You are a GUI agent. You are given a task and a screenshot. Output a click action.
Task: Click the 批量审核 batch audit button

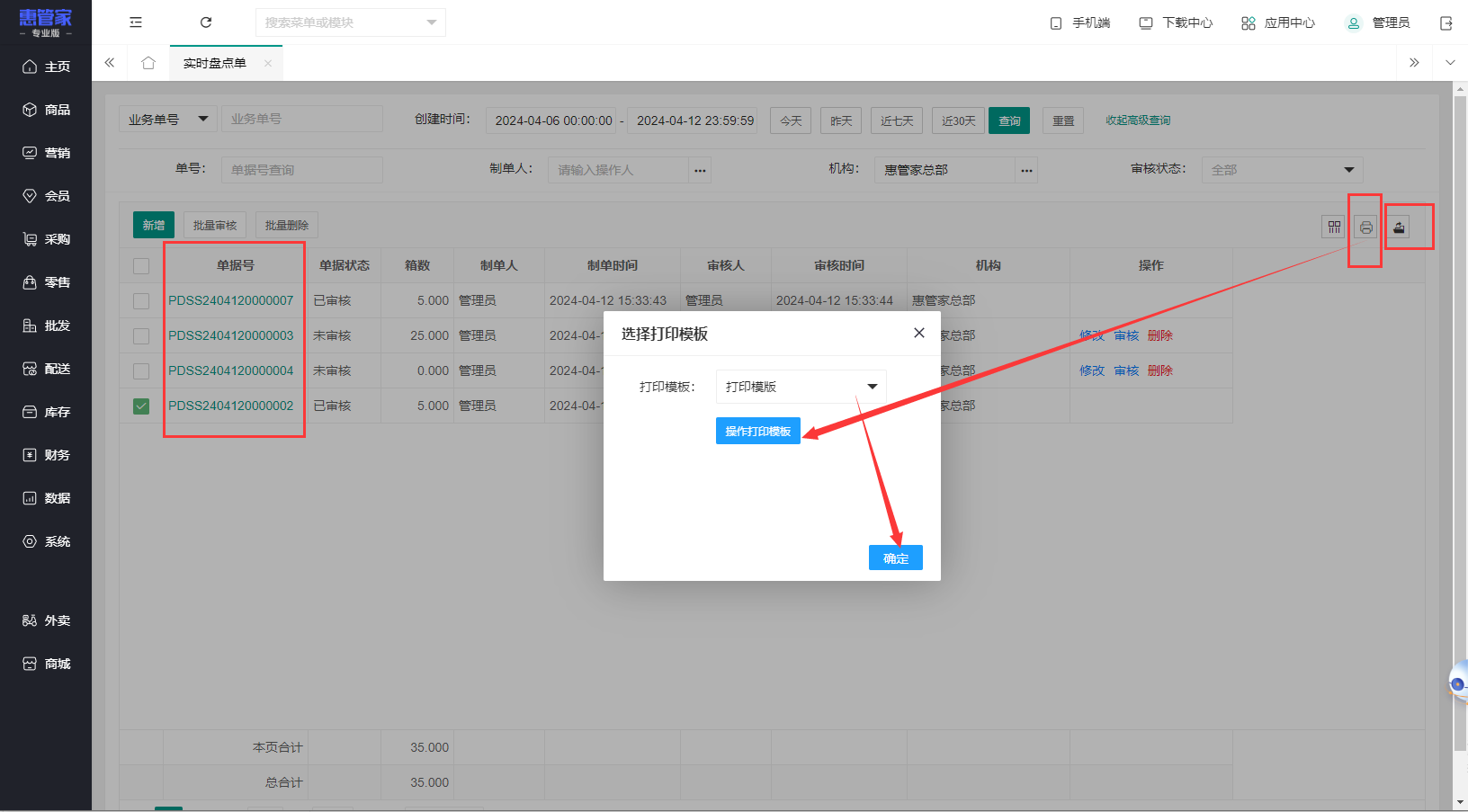(x=215, y=225)
